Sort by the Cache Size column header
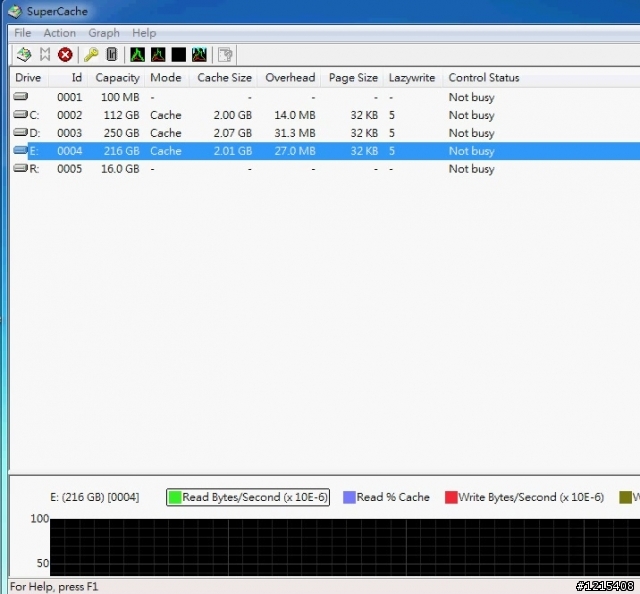This screenshot has height=594, width=640. 223,78
